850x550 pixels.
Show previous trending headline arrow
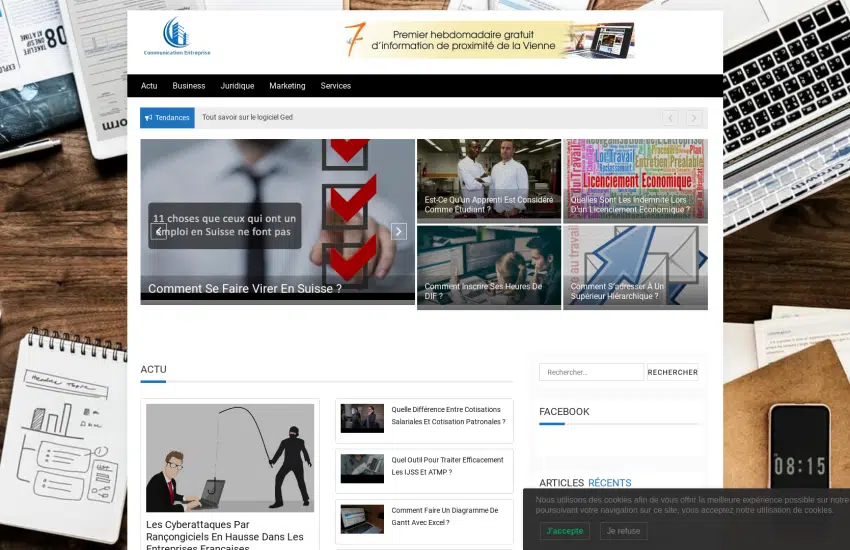[x=670, y=118]
